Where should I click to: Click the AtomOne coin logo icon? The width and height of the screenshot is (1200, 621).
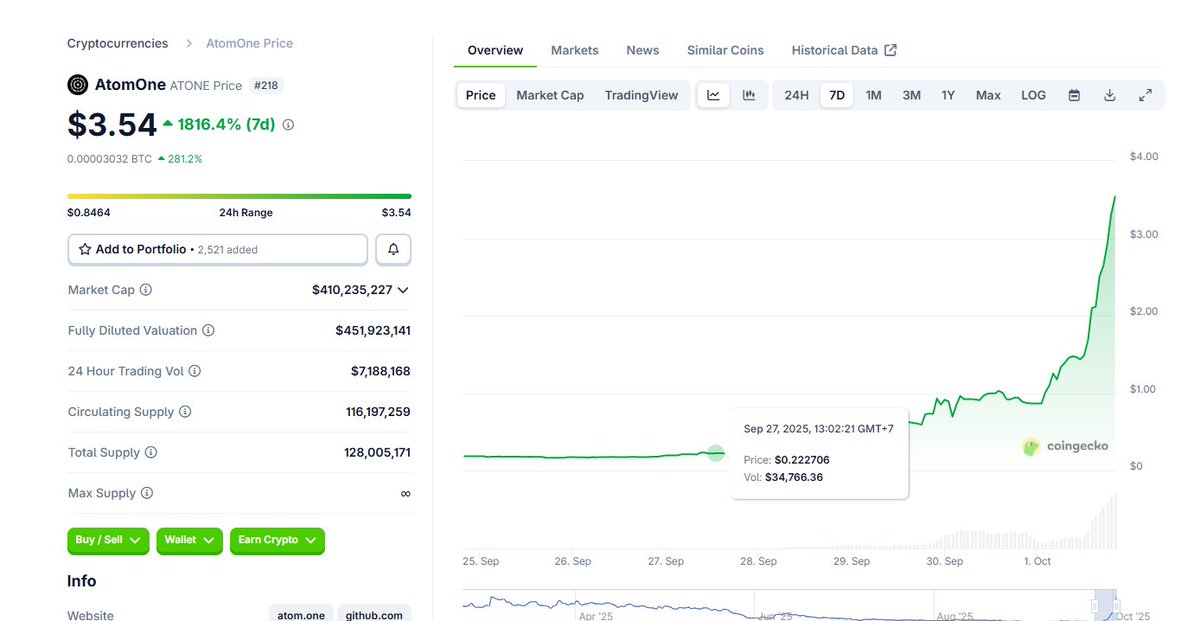78,85
